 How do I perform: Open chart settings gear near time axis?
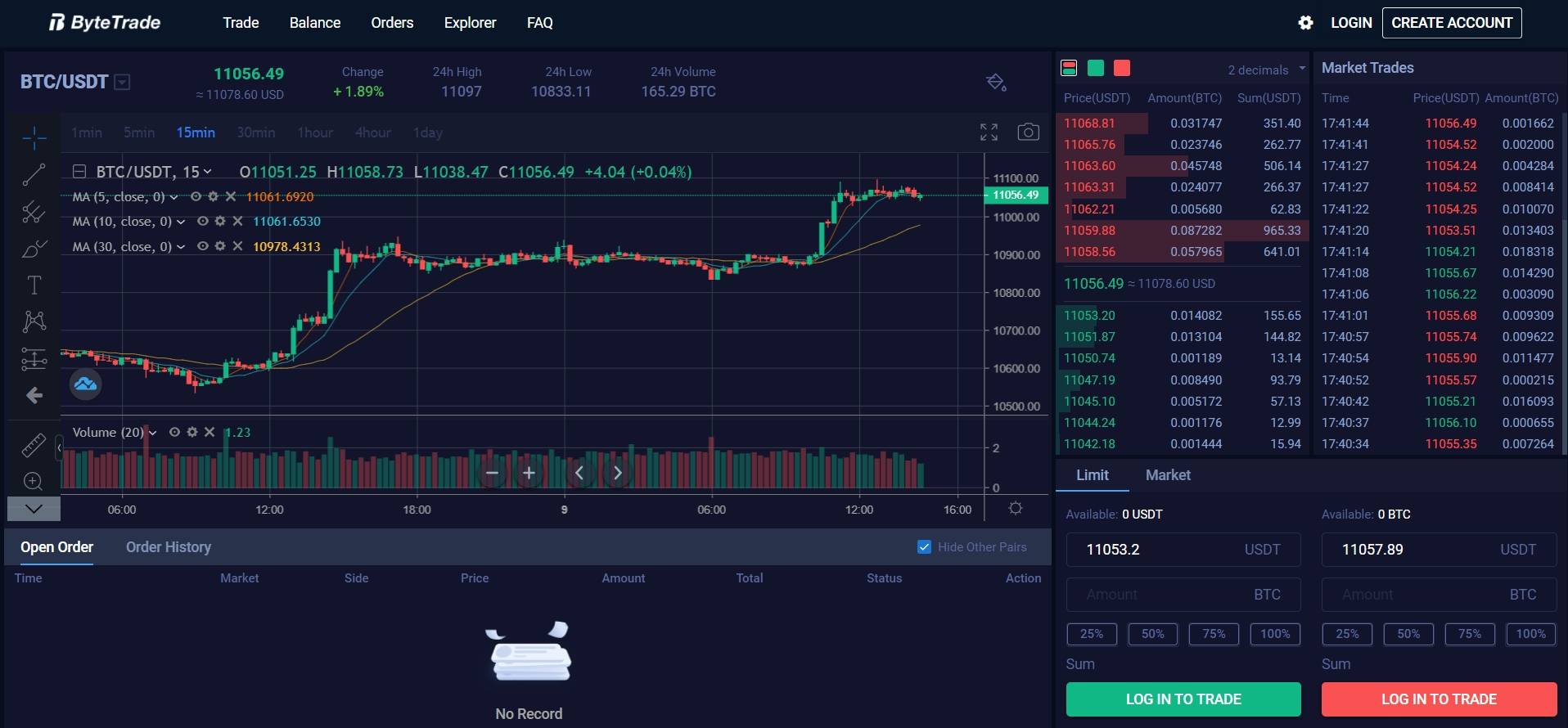1016,508
